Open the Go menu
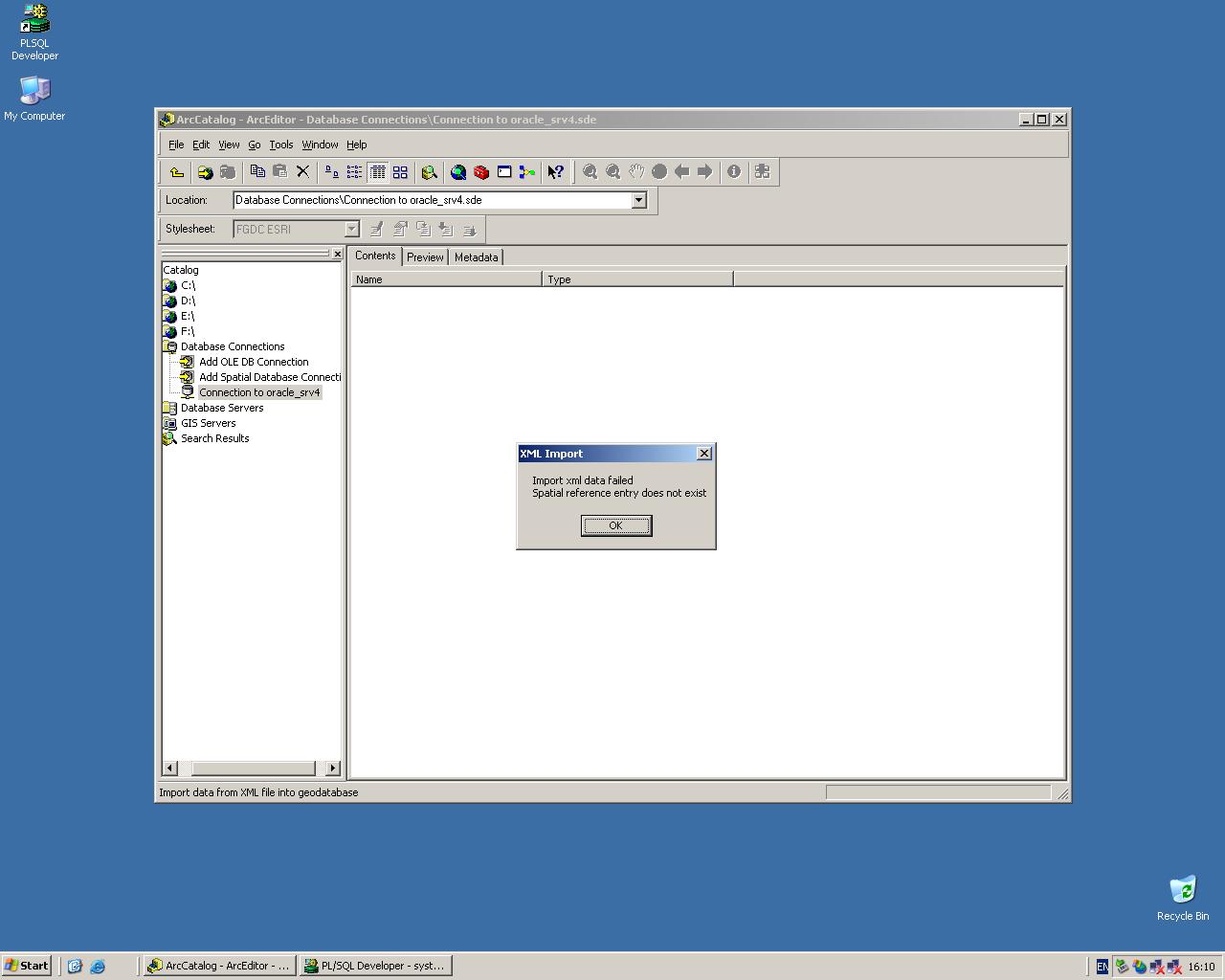The height and width of the screenshot is (980, 1225). point(255,145)
